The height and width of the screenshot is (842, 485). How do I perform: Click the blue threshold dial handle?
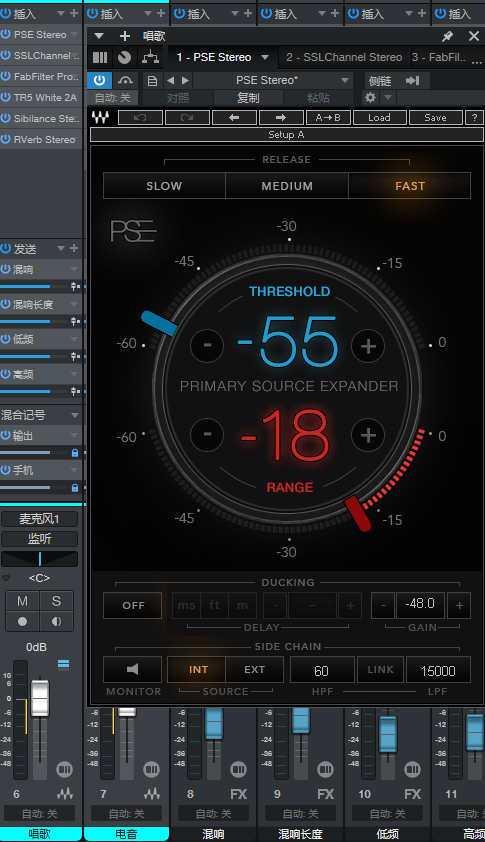pyautogui.click(x=159, y=324)
